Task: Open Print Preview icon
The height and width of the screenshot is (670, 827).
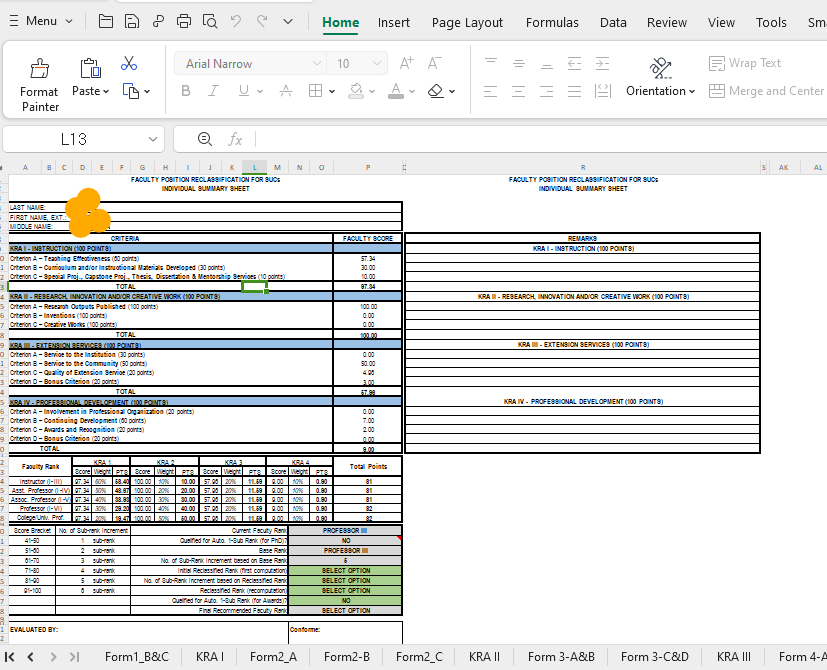Action: pos(210,22)
